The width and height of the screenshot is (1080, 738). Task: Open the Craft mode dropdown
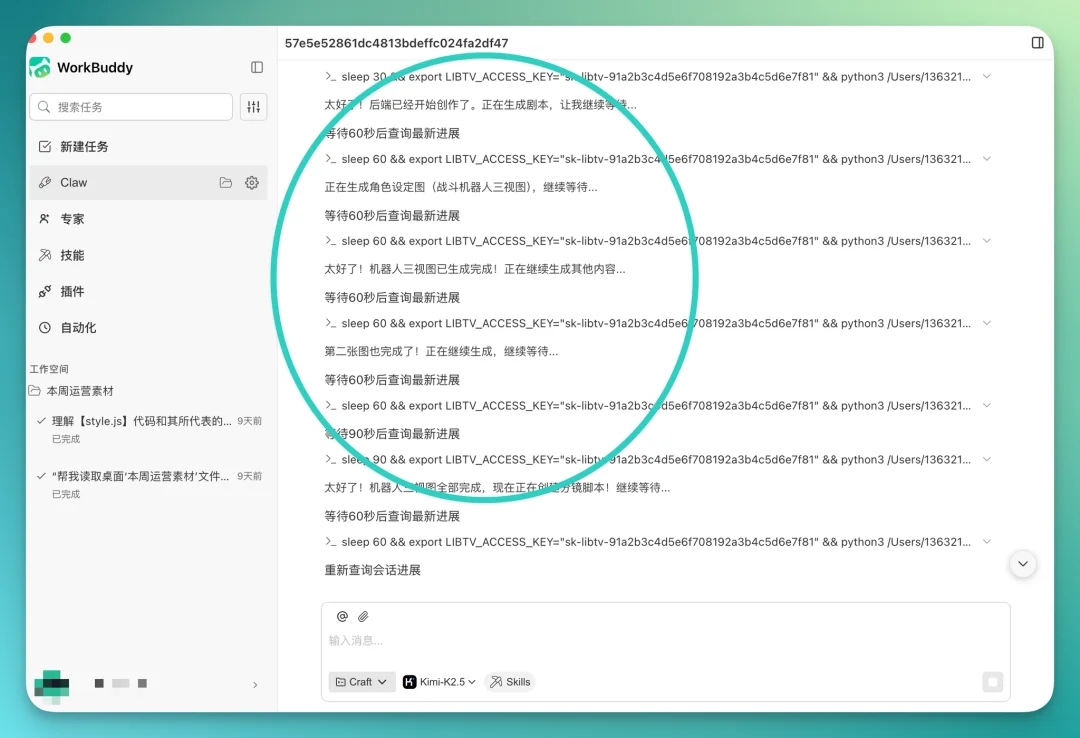[x=361, y=682]
